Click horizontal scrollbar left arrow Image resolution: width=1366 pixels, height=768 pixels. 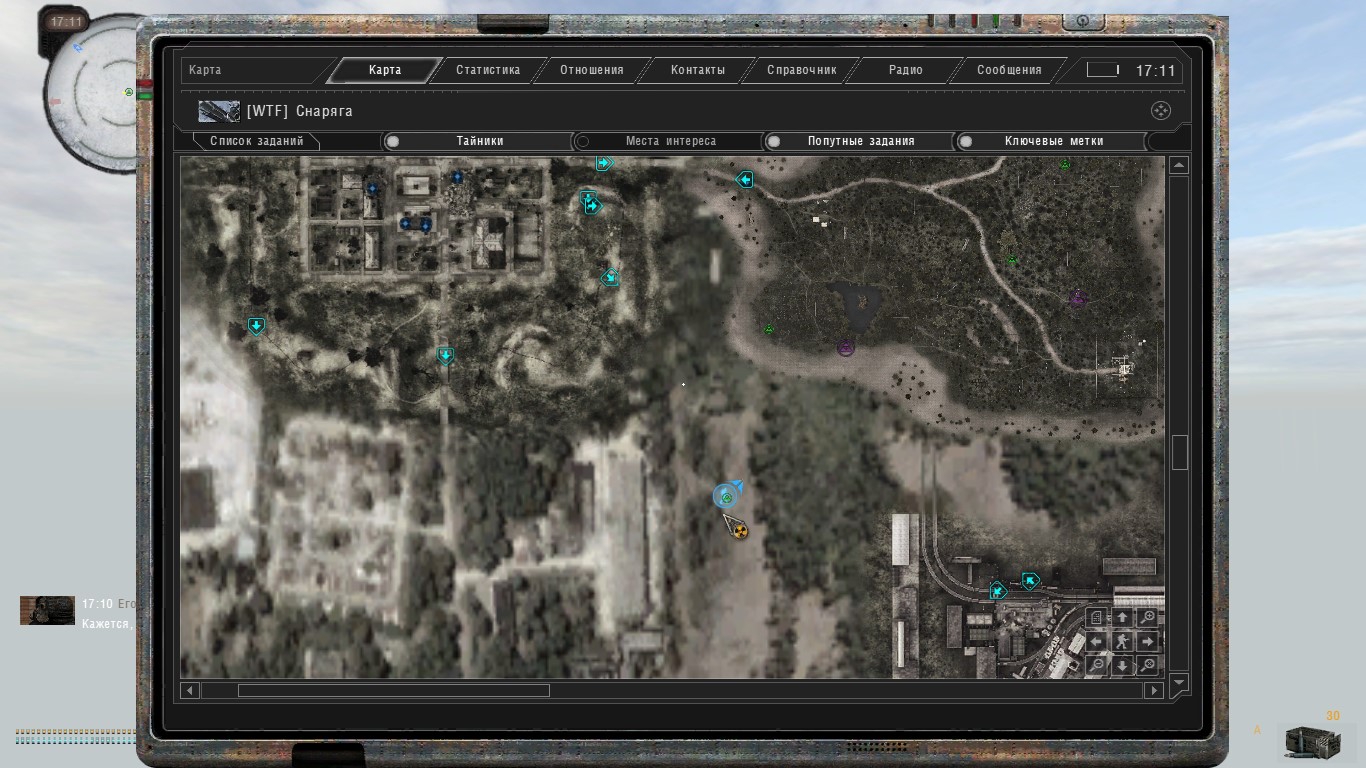coord(190,690)
